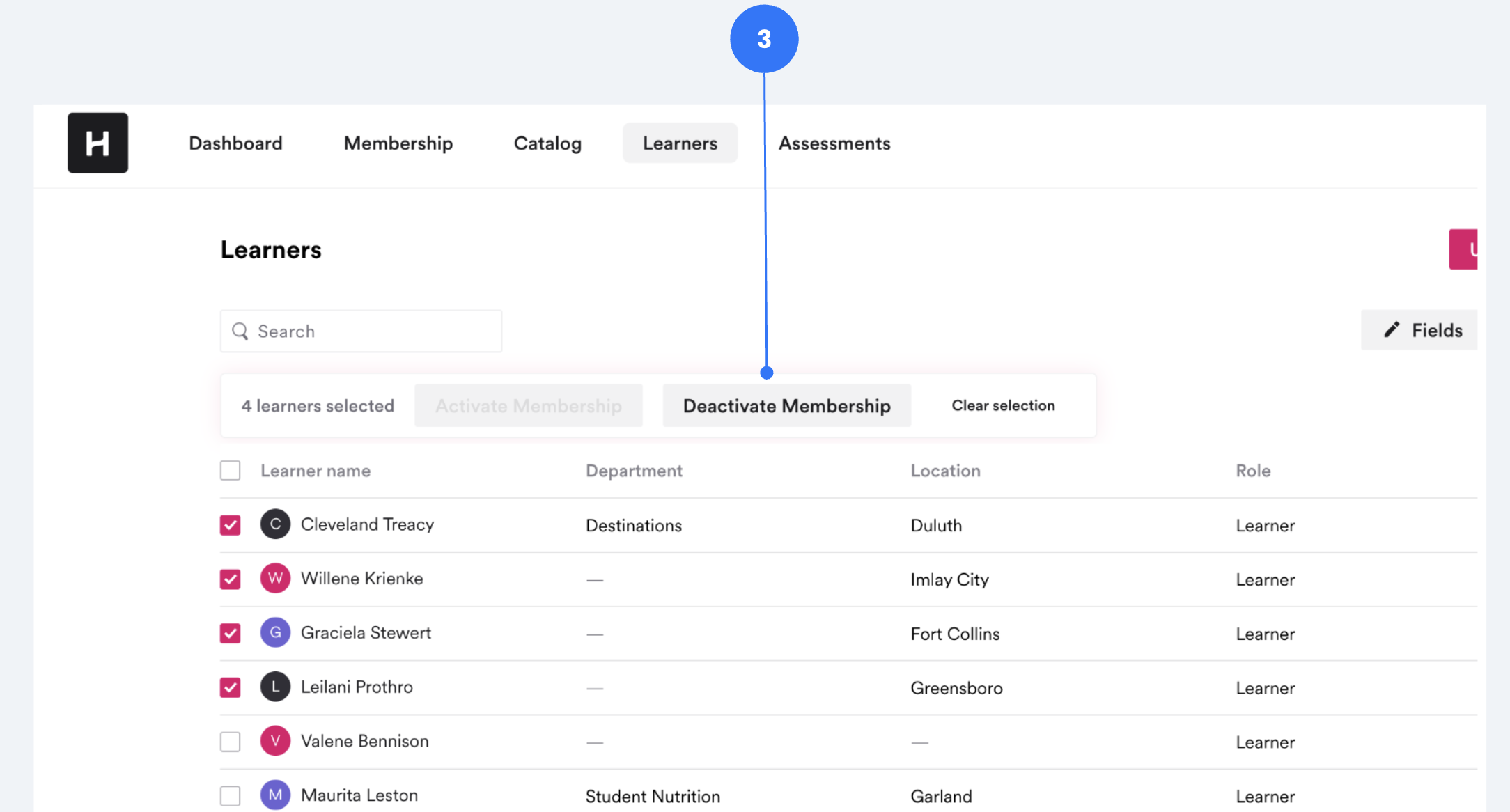
Task: Click the Department column header
Action: [x=634, y=471]
